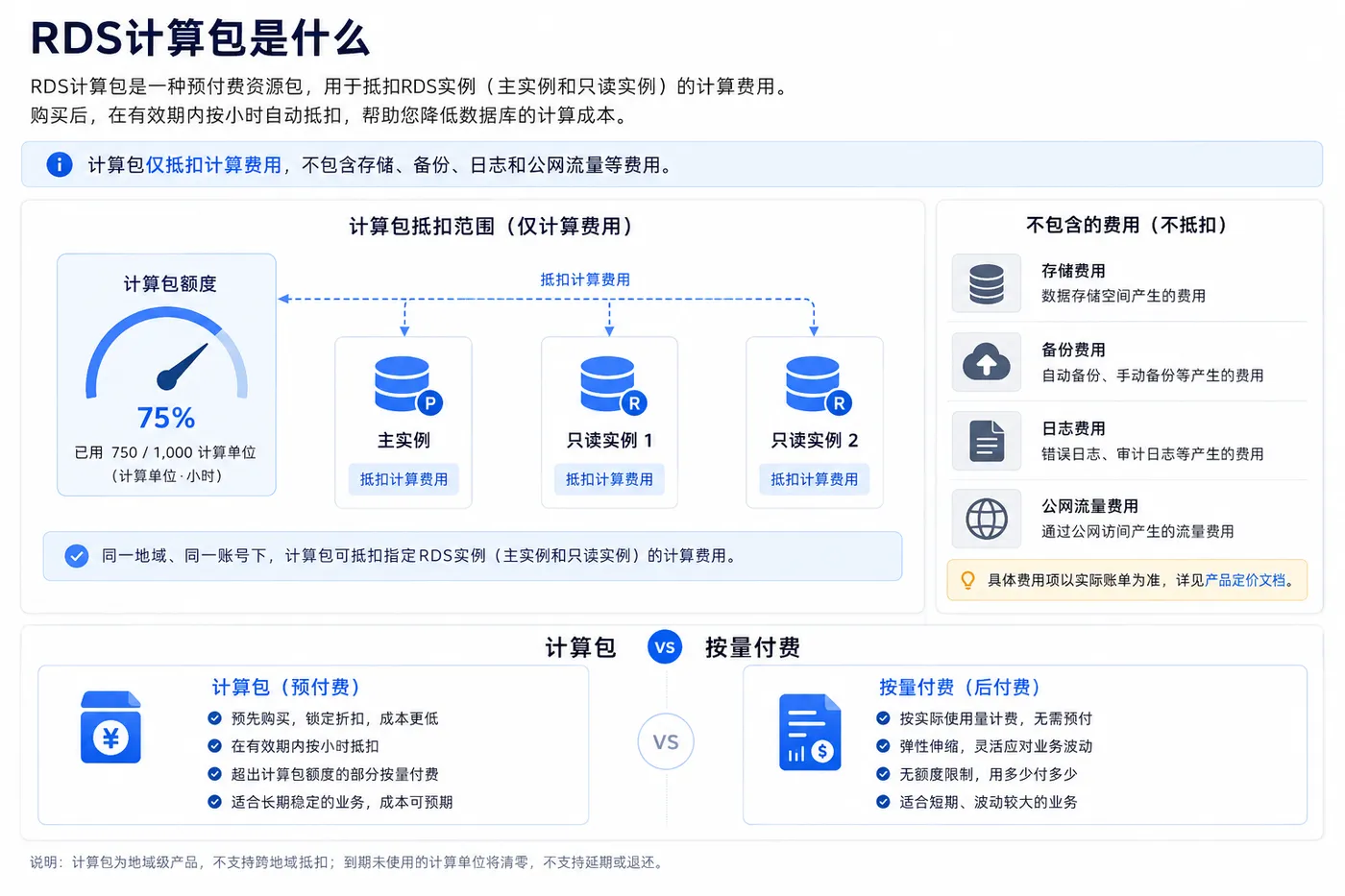Click the outlined VS circle between the two cards
This screenshot has height=896, width=1345.
click(x=666, y=742)
